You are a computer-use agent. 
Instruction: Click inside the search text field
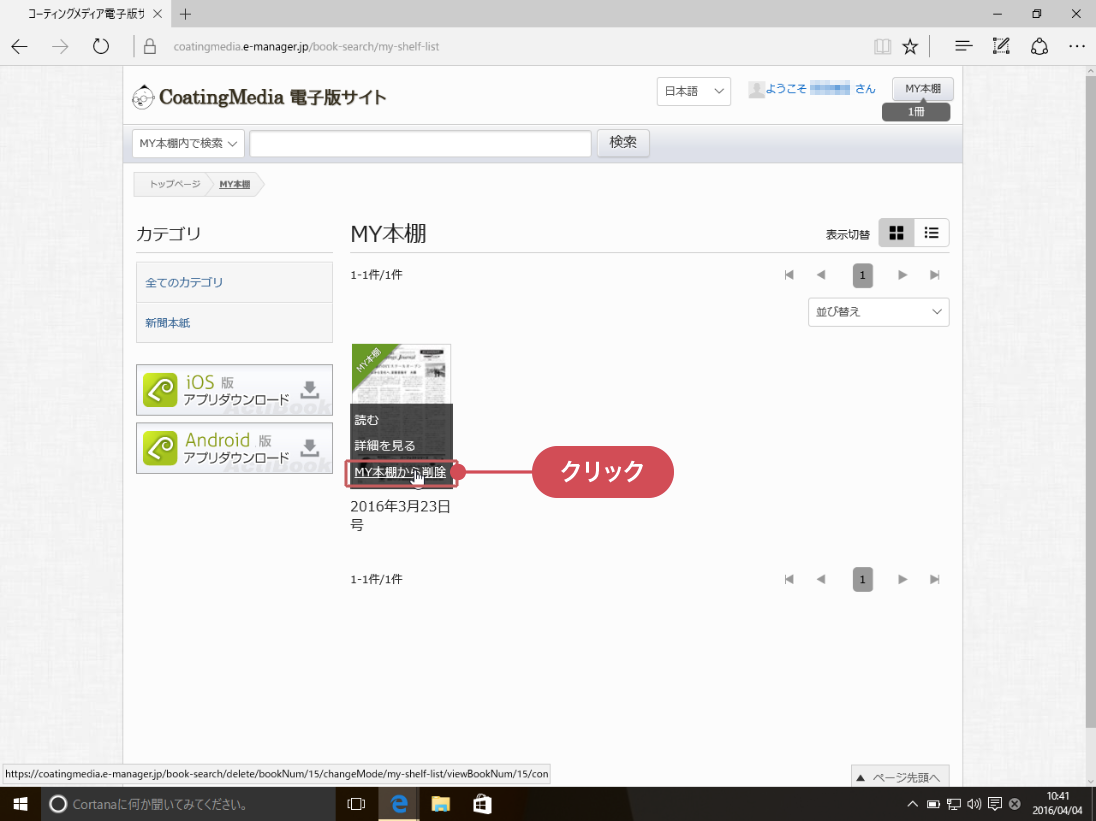(x=420, y=143)
